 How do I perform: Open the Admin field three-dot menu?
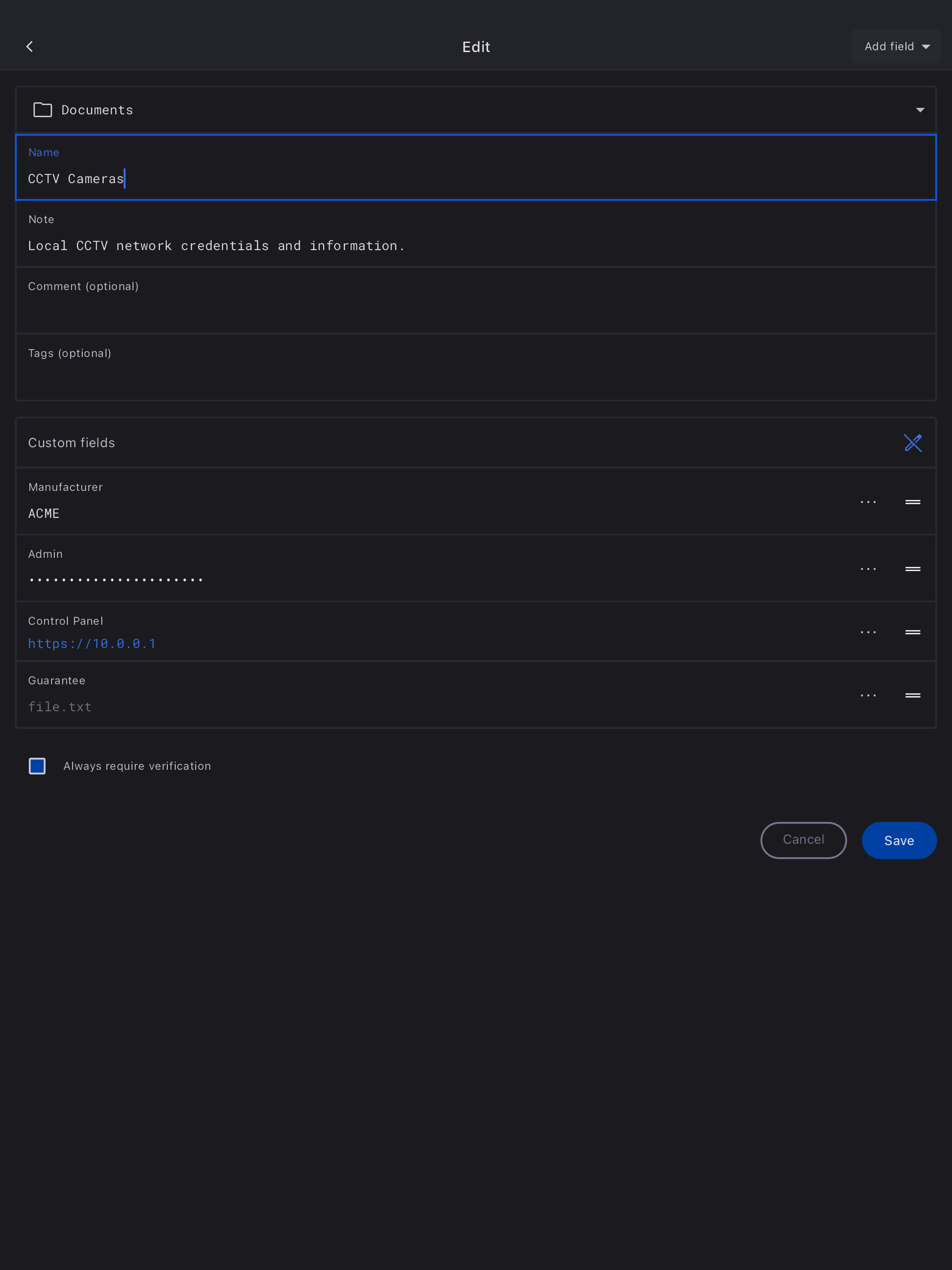pos(867,569)
